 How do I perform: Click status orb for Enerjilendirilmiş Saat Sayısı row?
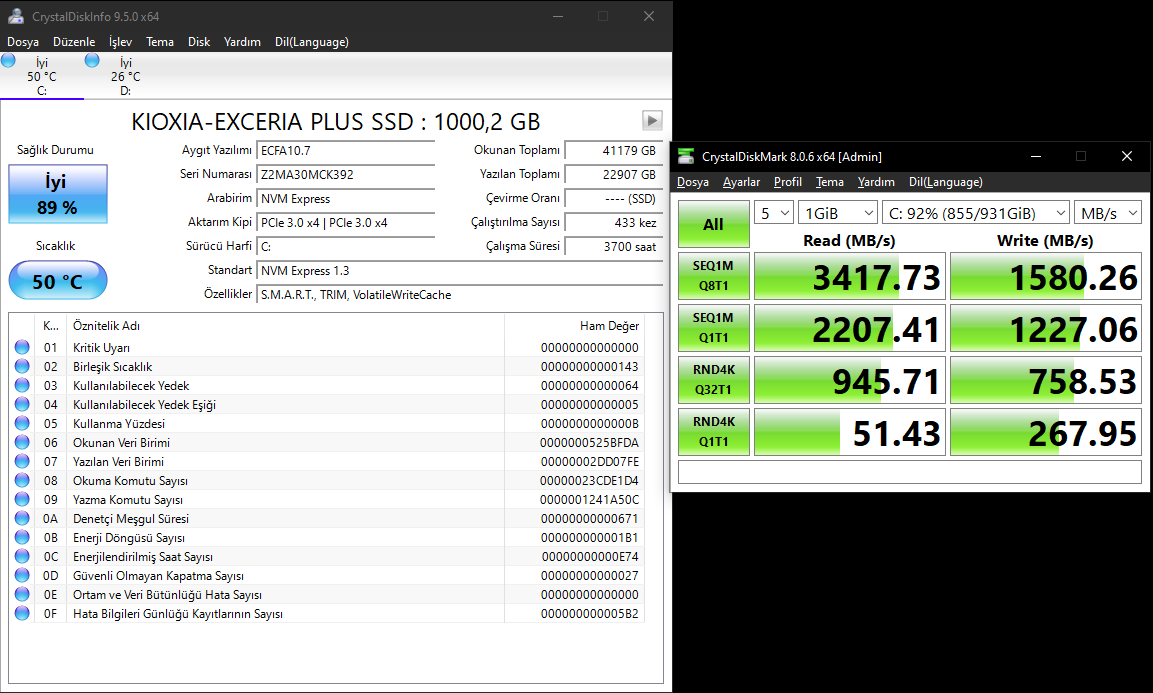click(22, 556)
